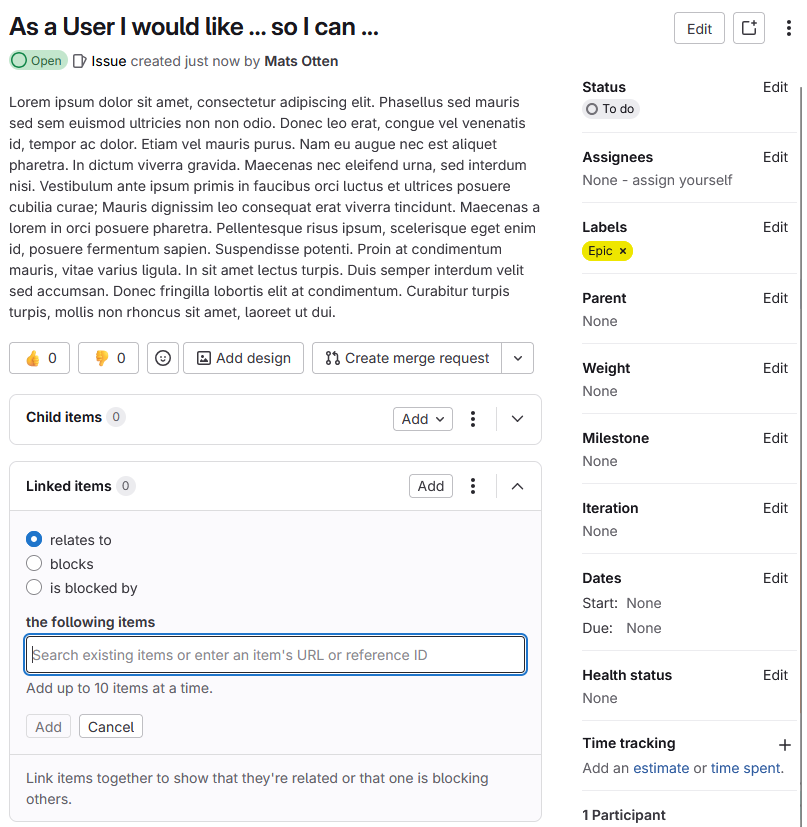Open the Child items Add dropdown
Image resolution: width=807 pixels, height=827 pixels.
click(x=422, y=419)
